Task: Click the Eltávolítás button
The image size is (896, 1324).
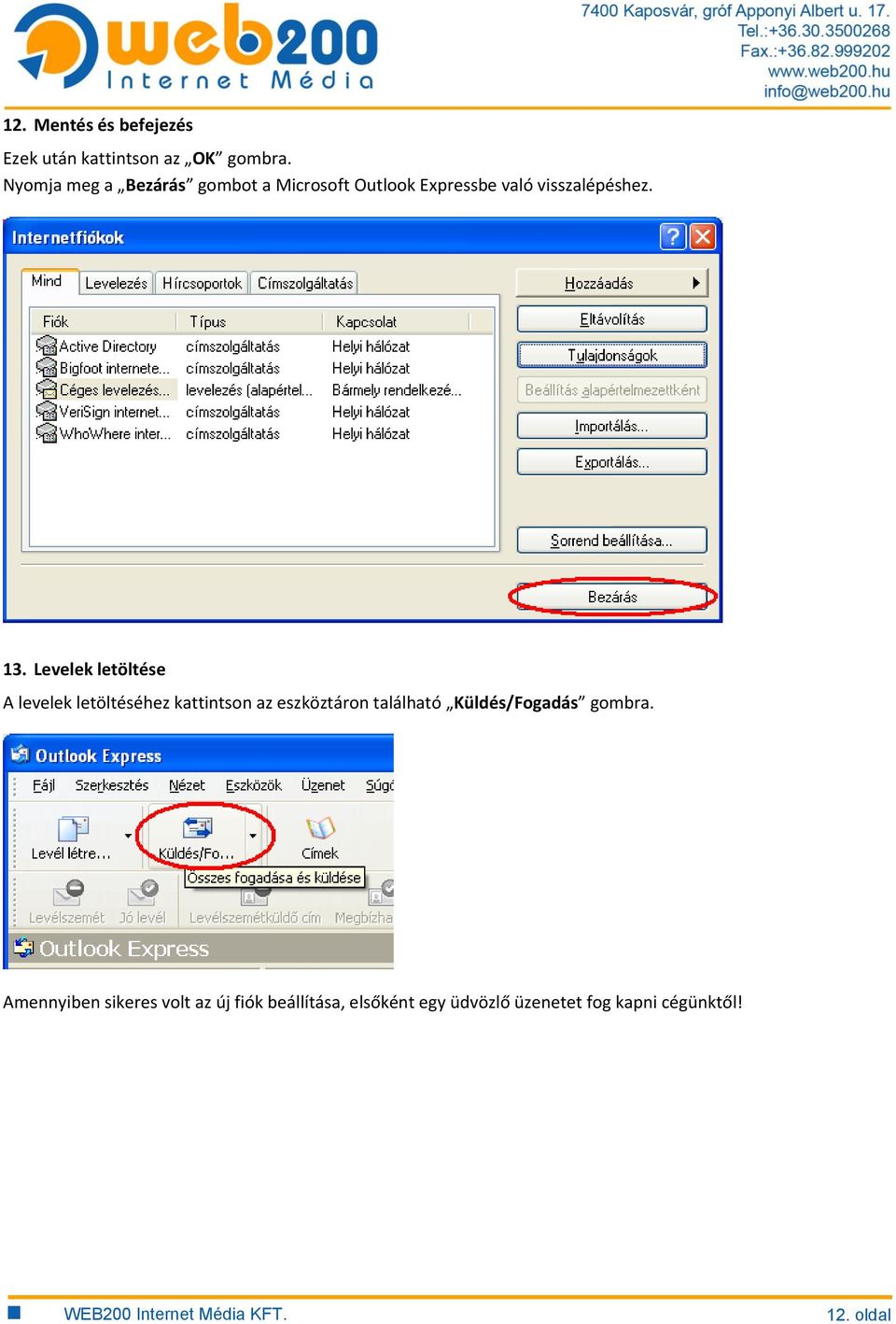Action: [612, 319]
